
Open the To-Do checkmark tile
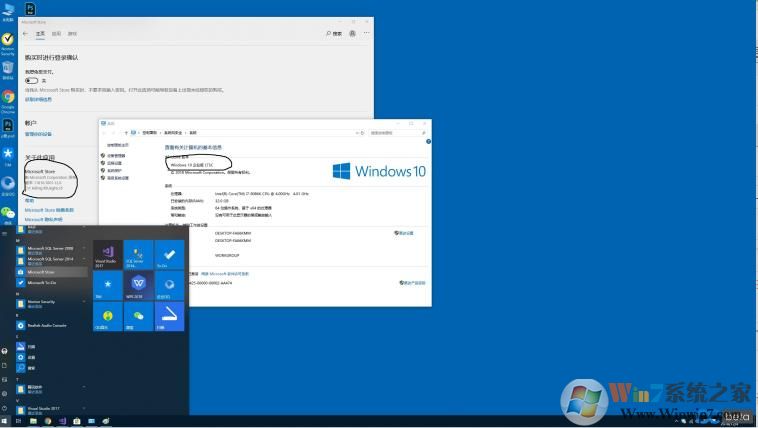169,255
